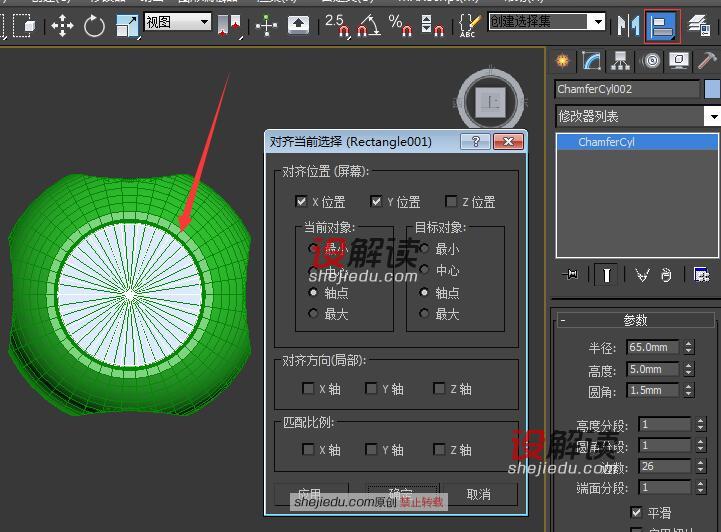This screenshot has height=532, width=721.
Task: Select 轴点 under 目标对象
Action: [x=424, y=292]
